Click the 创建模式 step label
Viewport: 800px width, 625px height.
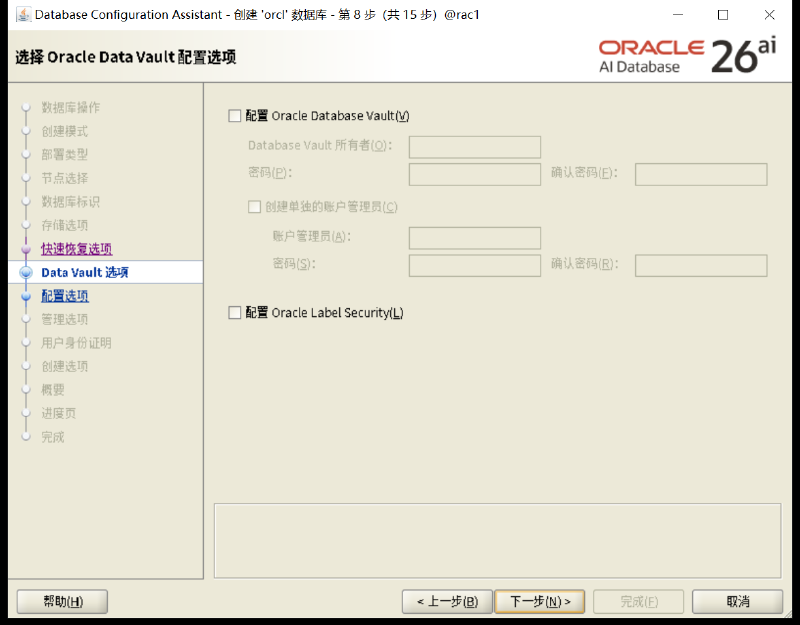click(65, 131)
